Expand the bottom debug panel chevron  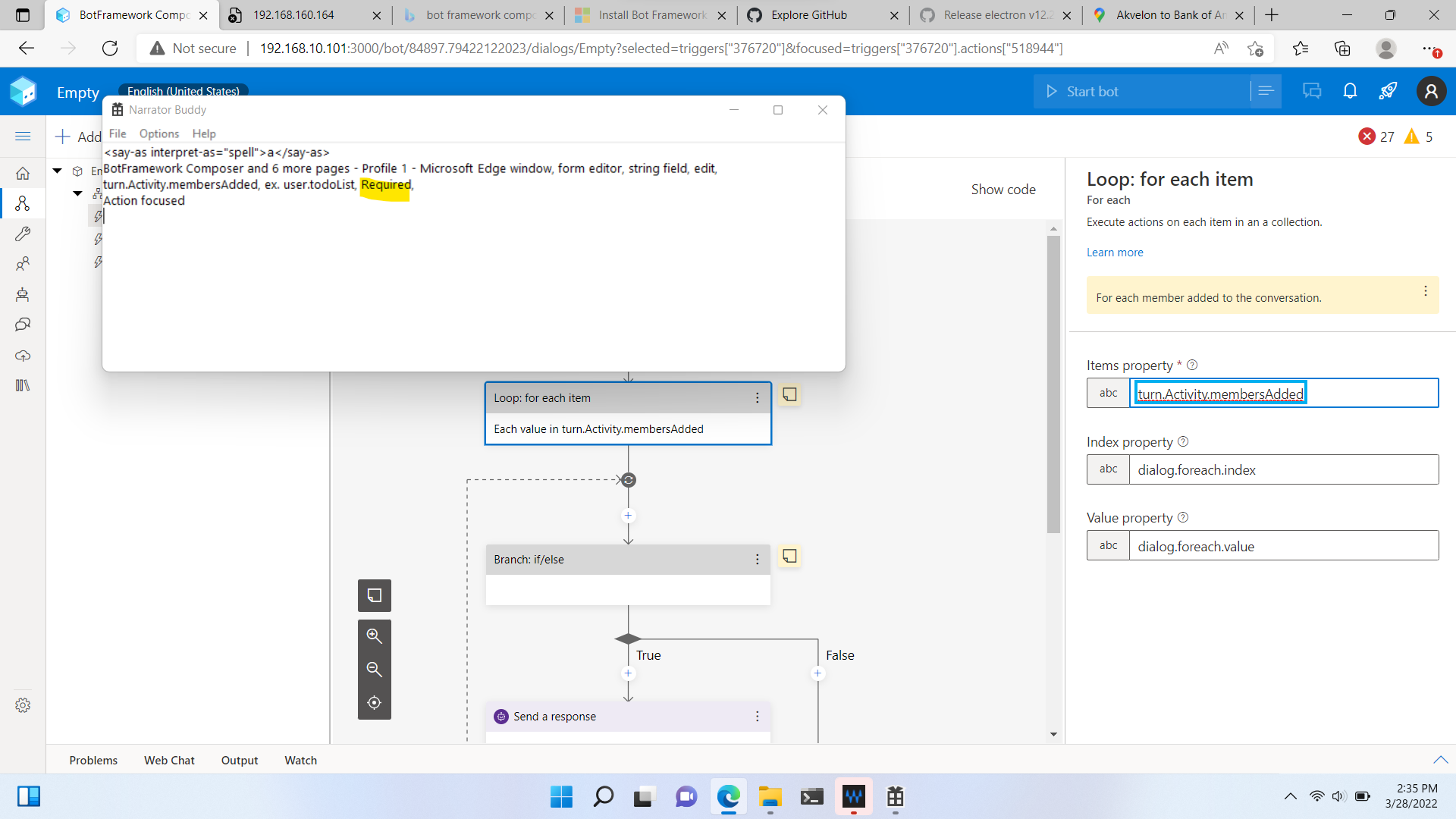[x=1440, y=760]
